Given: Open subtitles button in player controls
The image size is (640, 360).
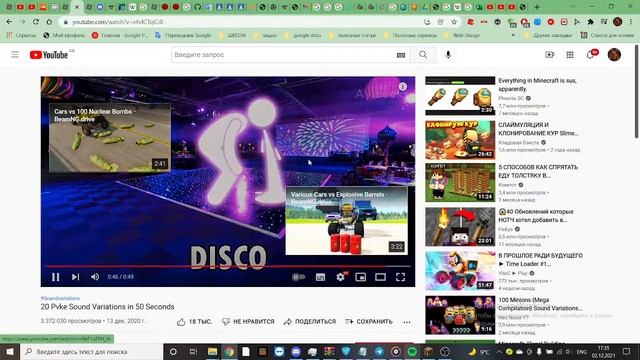Looking at the screenshot, I should click(x=320, y=277).
